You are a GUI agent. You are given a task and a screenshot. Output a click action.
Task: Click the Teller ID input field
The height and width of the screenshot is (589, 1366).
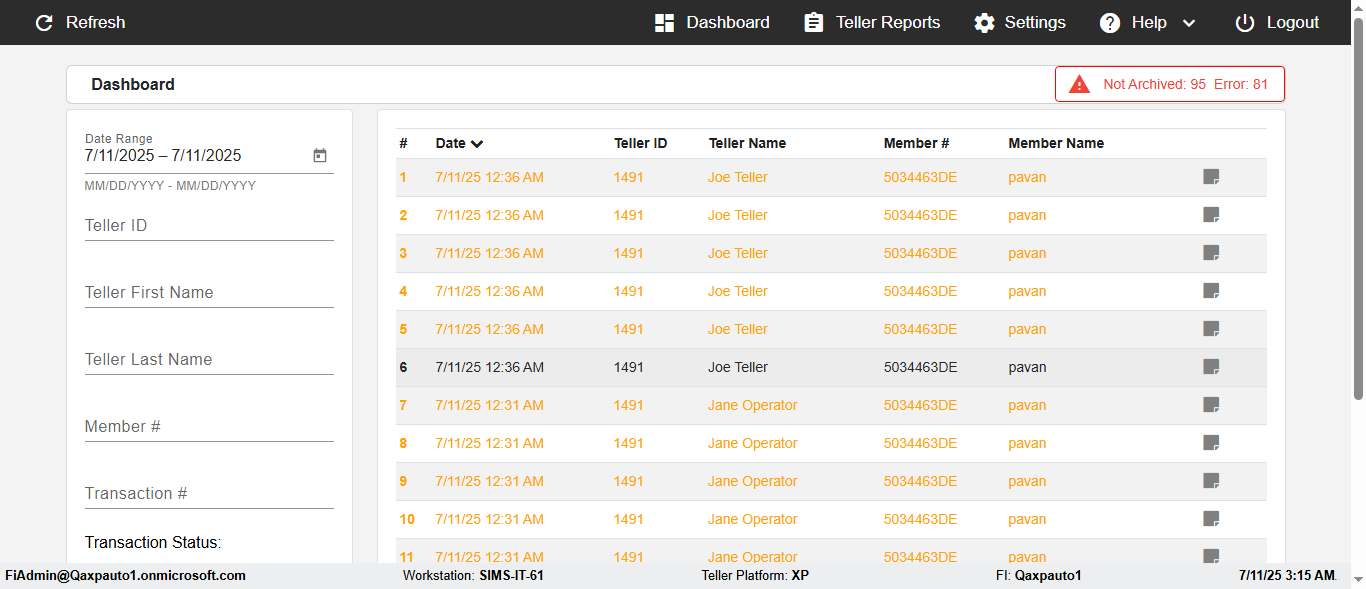(x=209, y=226)
